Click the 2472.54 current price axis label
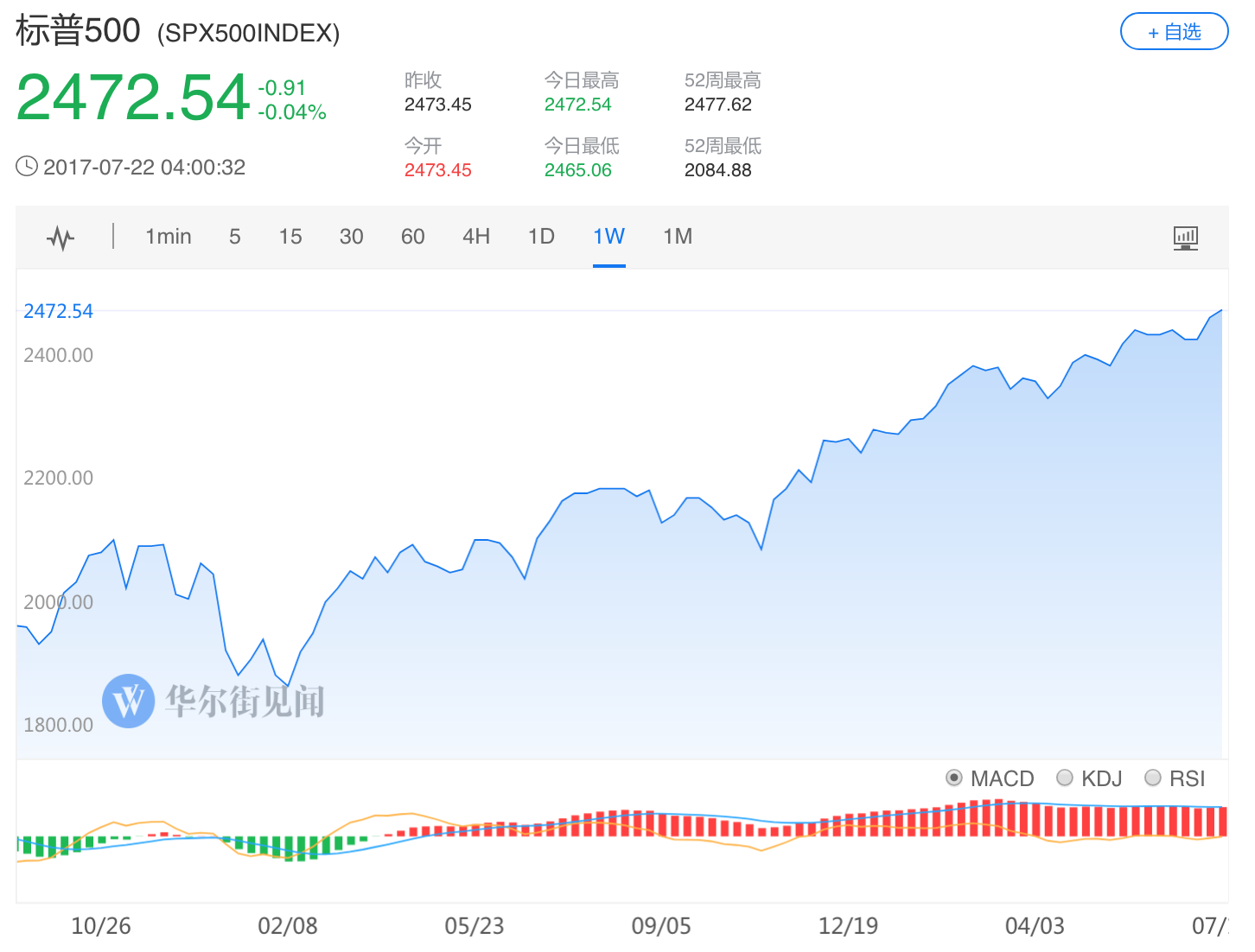Viewport: 1255px width, 952px height. coord(58,311)
